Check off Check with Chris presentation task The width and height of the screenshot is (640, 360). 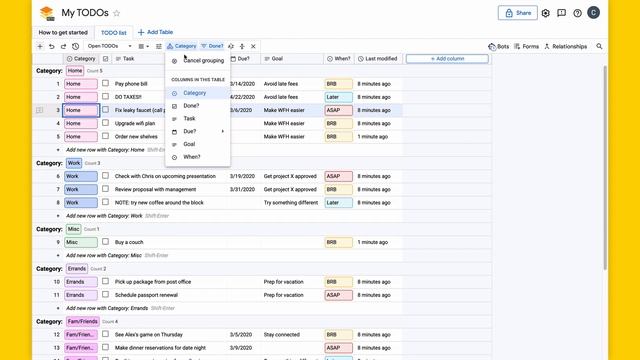[x=105, y=176]
